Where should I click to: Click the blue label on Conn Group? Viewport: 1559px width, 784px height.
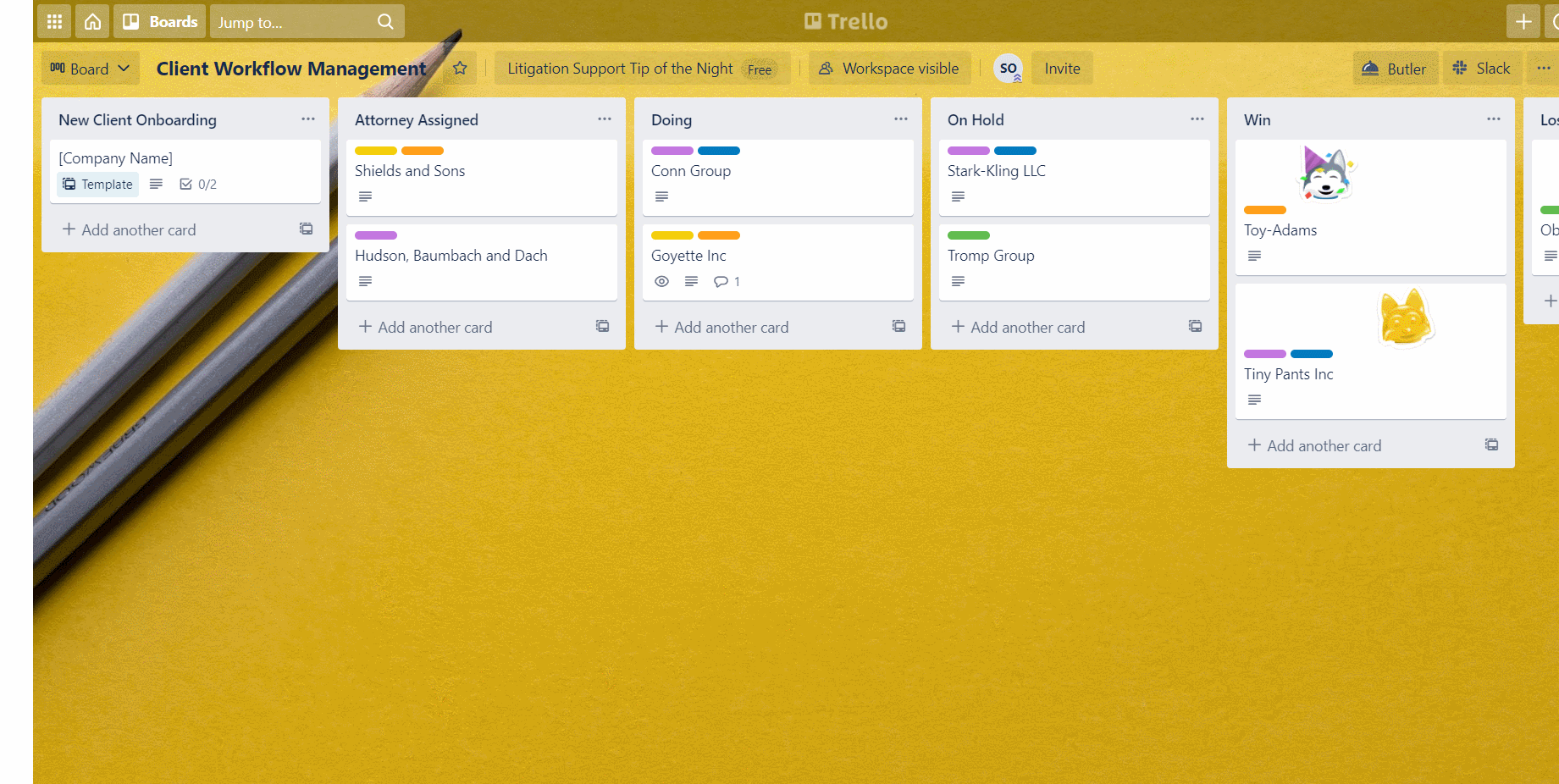click(719, 151)
